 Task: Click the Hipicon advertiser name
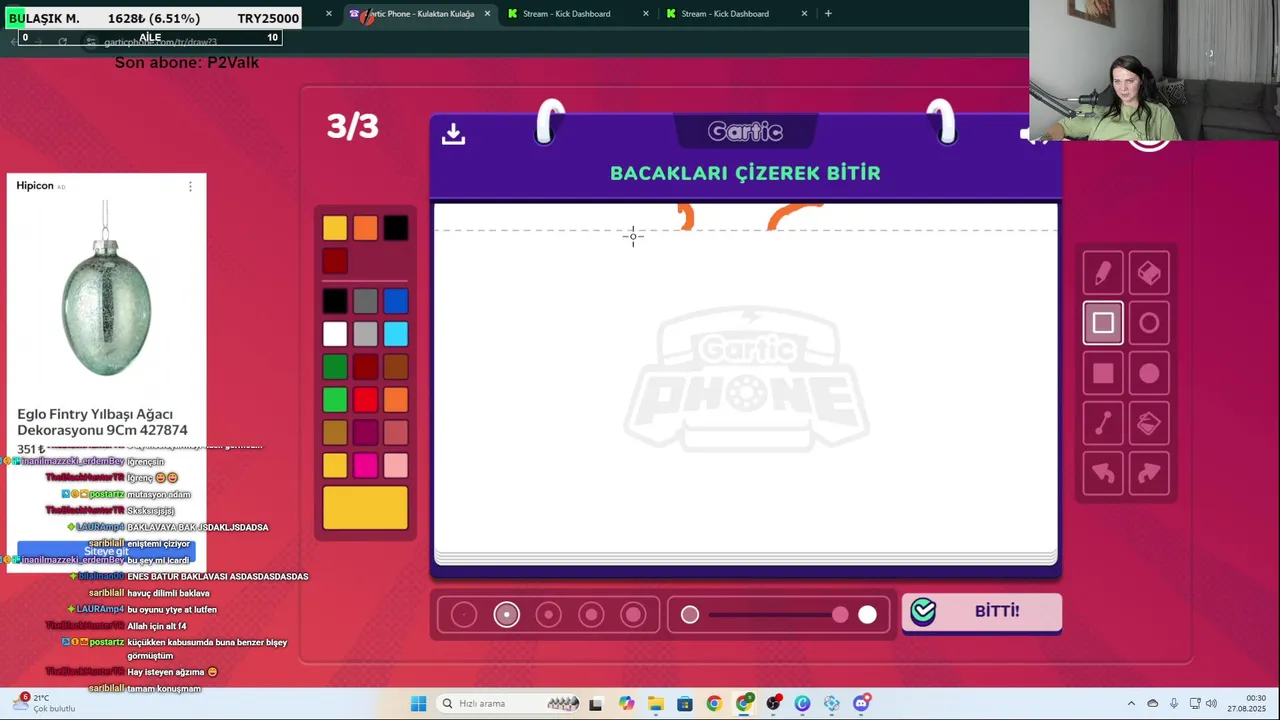(x=35, y=186)
